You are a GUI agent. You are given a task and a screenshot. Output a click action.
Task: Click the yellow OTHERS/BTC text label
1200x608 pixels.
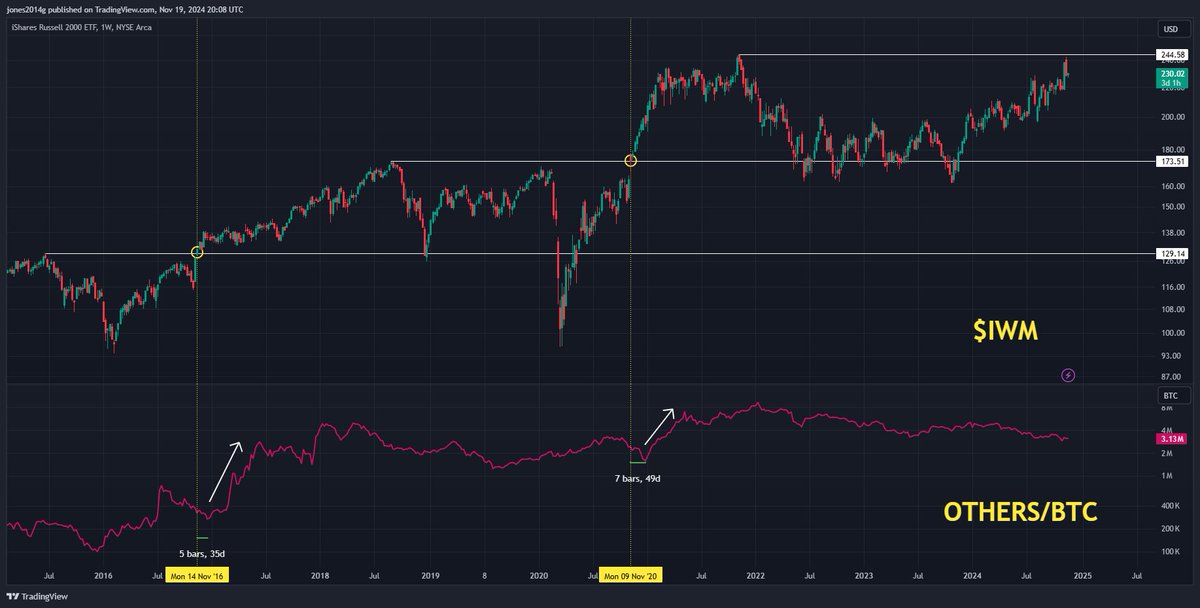pos(1021,512)
